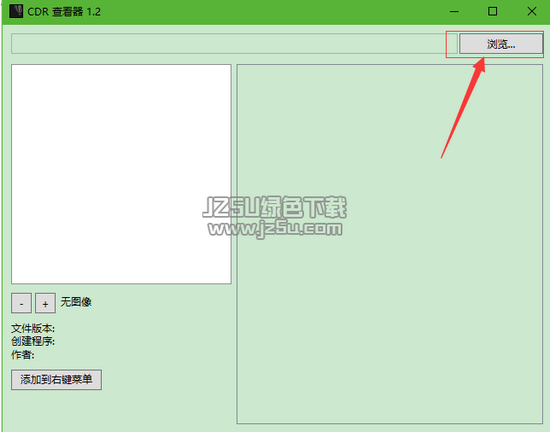Click the 添加到右键菜单 button
The height and width of the screenshot is (432, 550).
[56, 380]
